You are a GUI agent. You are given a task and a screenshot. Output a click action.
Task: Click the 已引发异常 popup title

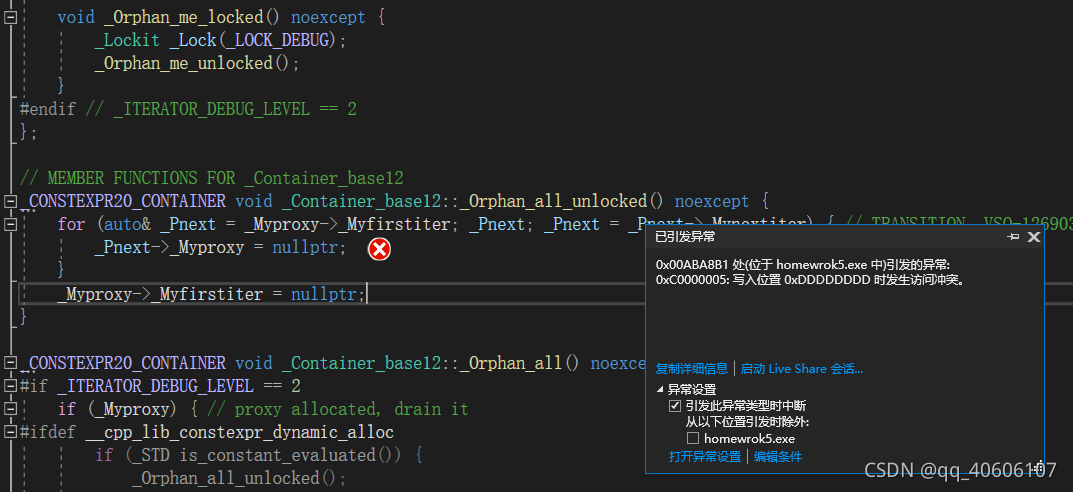(x=685, y=237)
